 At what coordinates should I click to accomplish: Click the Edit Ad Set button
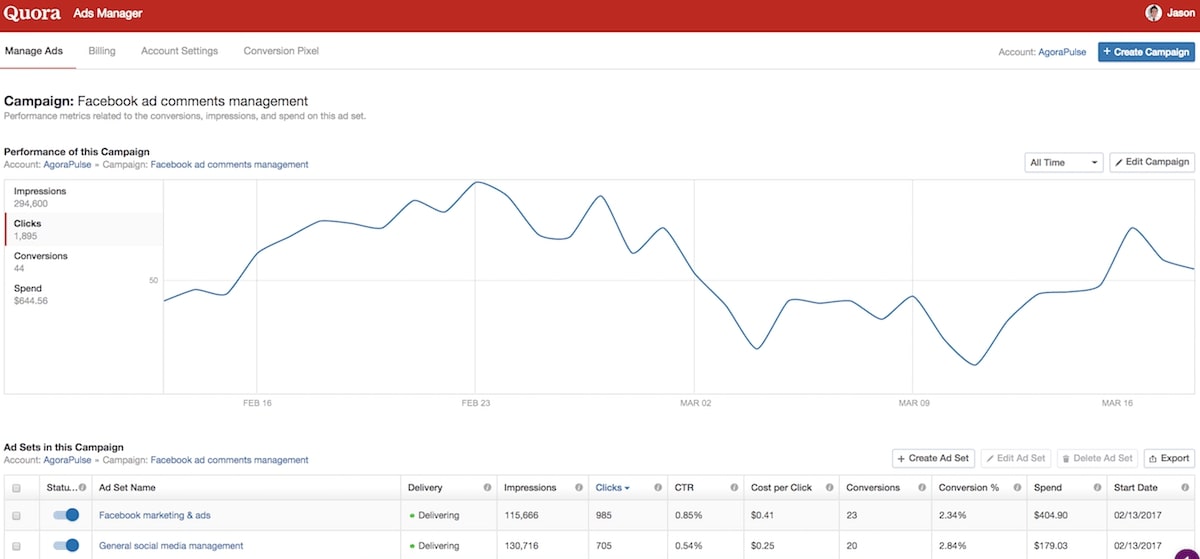(x=1016, y=458)
